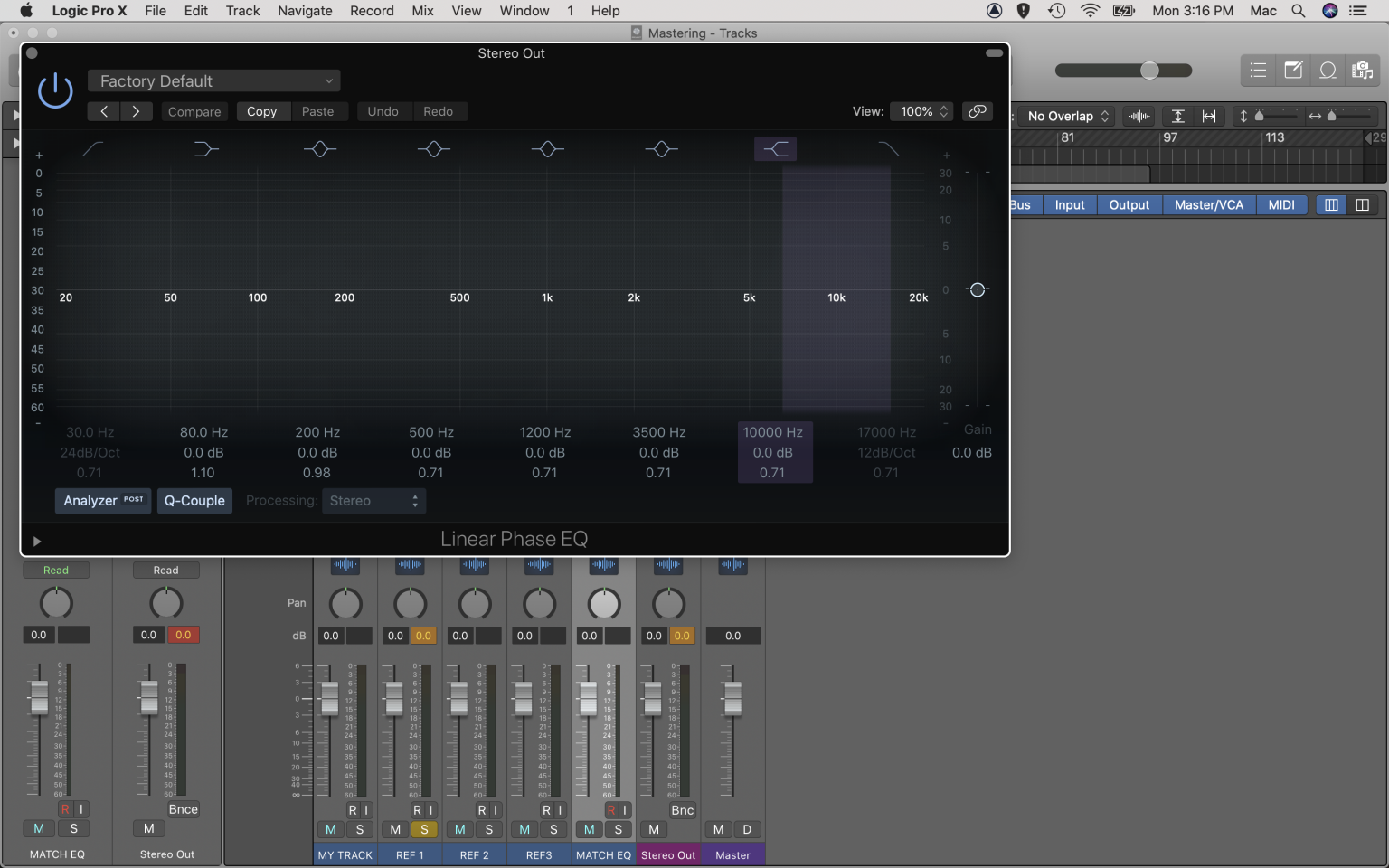Toggle Q-Couple on
The width and height of the screenshot is (1389, 868).
click(x=194, y=501)
